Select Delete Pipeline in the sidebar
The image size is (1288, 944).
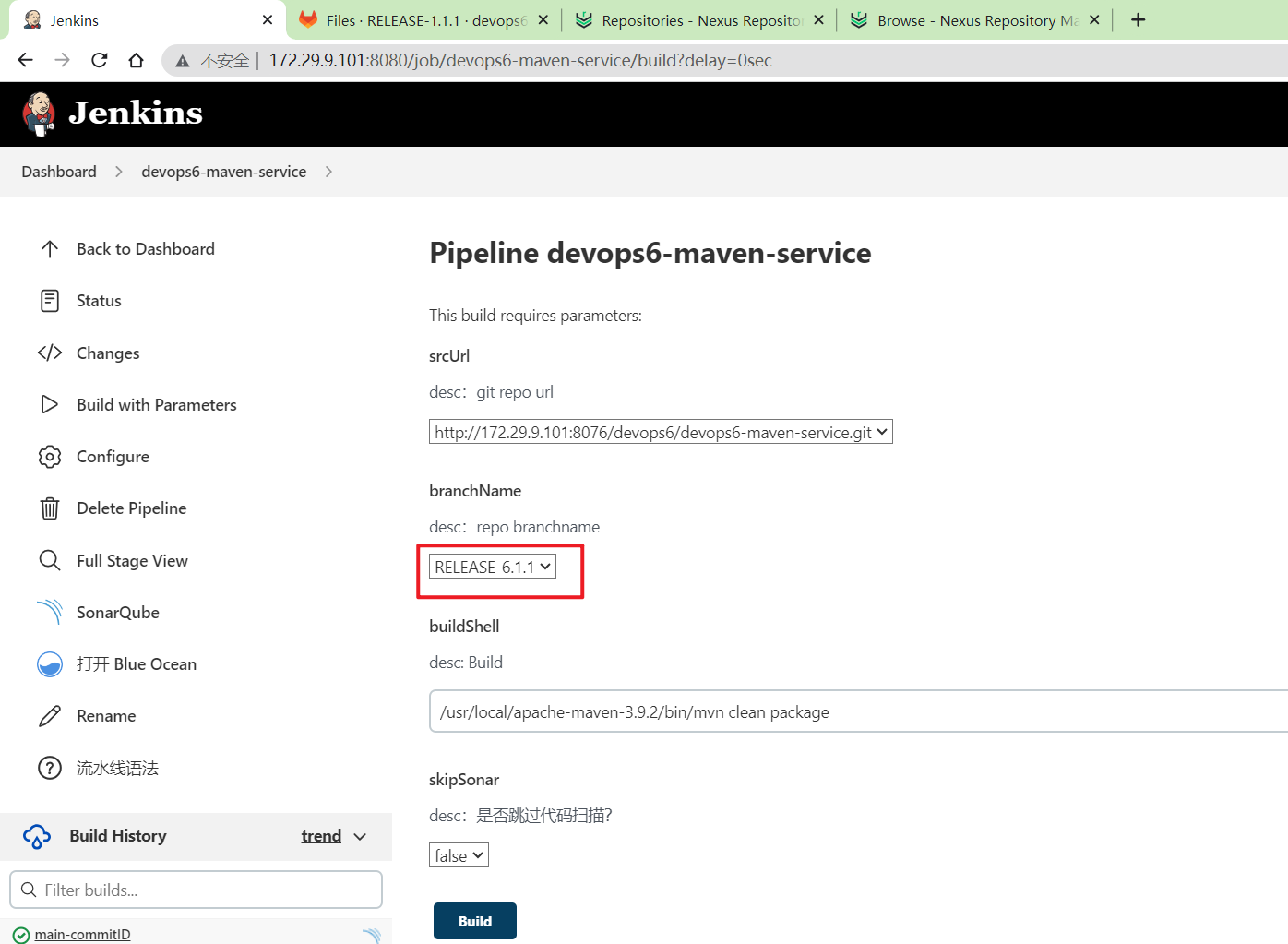pos(132,508)
